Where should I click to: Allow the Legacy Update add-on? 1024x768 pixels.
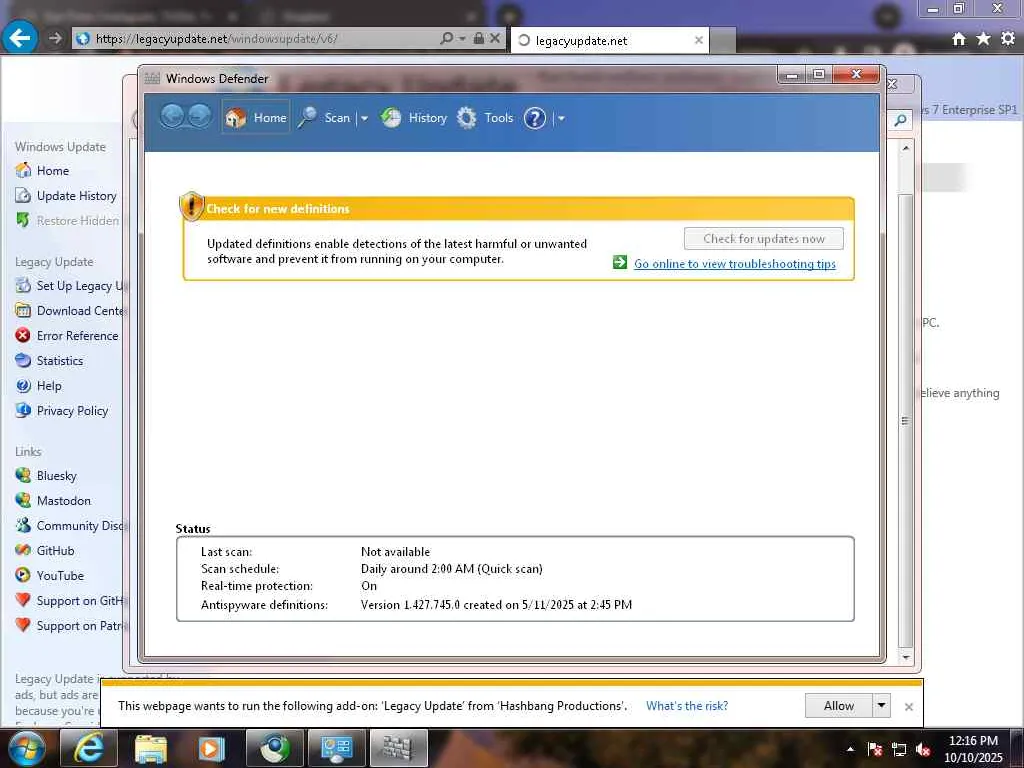tap(839, 705)
